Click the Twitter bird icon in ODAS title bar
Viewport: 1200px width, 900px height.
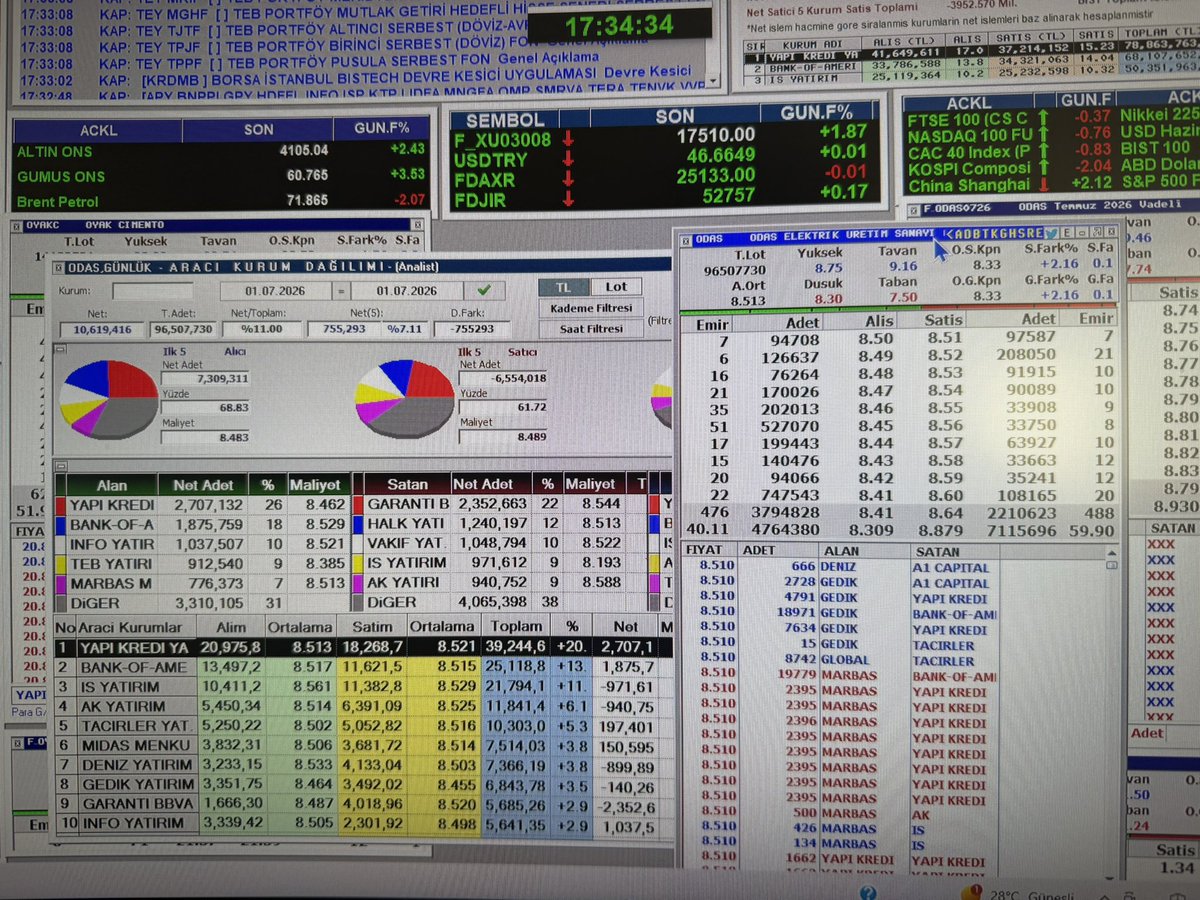pos(1051,233)
